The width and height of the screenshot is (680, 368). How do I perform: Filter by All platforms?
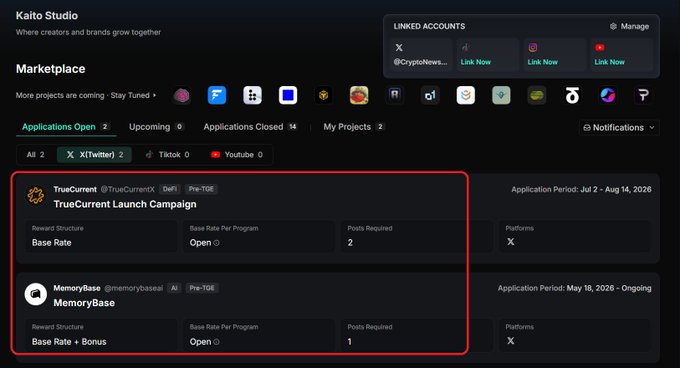36,155
